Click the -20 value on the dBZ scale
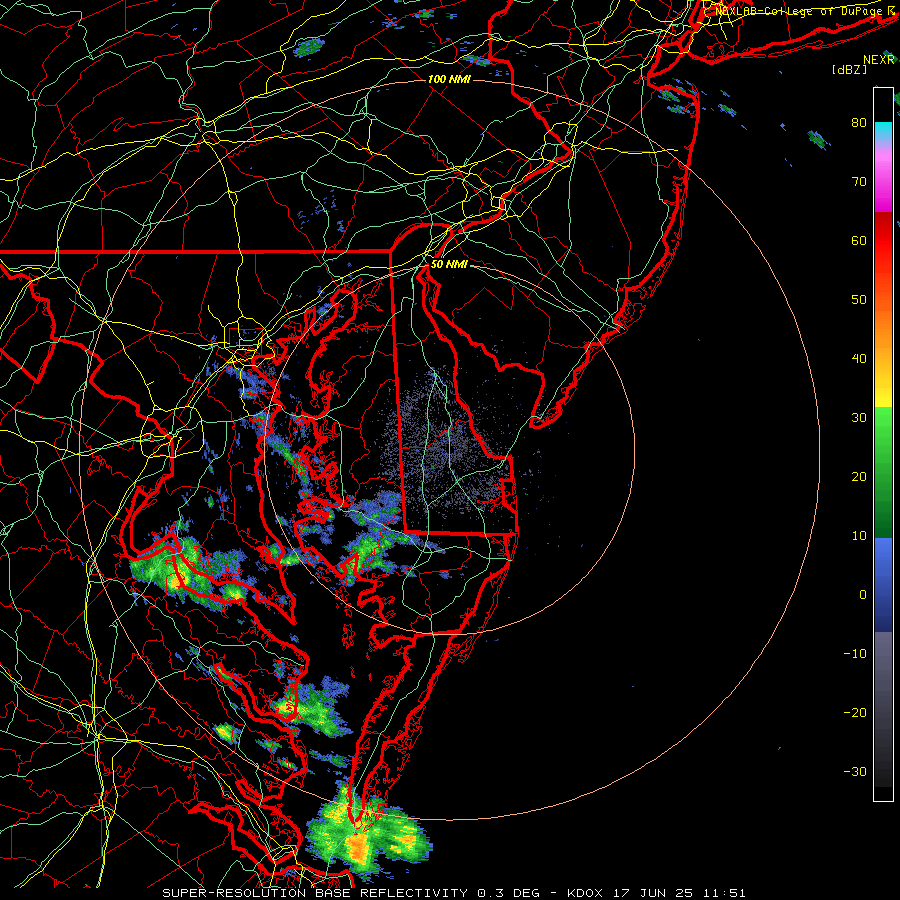Screen dimensions: 900x900 click(855, 713)
